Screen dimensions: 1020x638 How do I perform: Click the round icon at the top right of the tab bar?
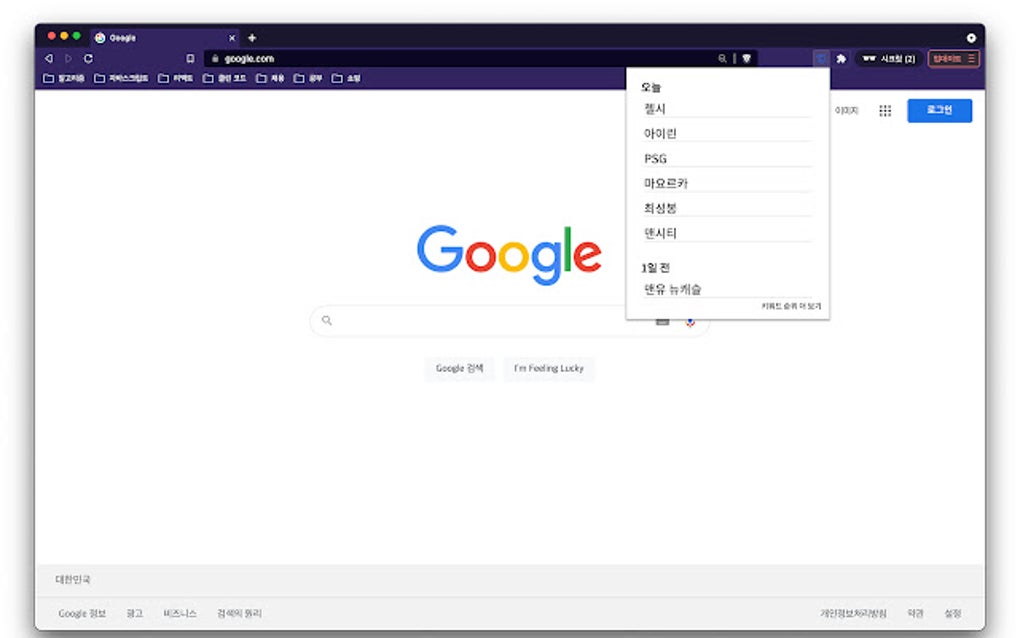click(971, 38)
